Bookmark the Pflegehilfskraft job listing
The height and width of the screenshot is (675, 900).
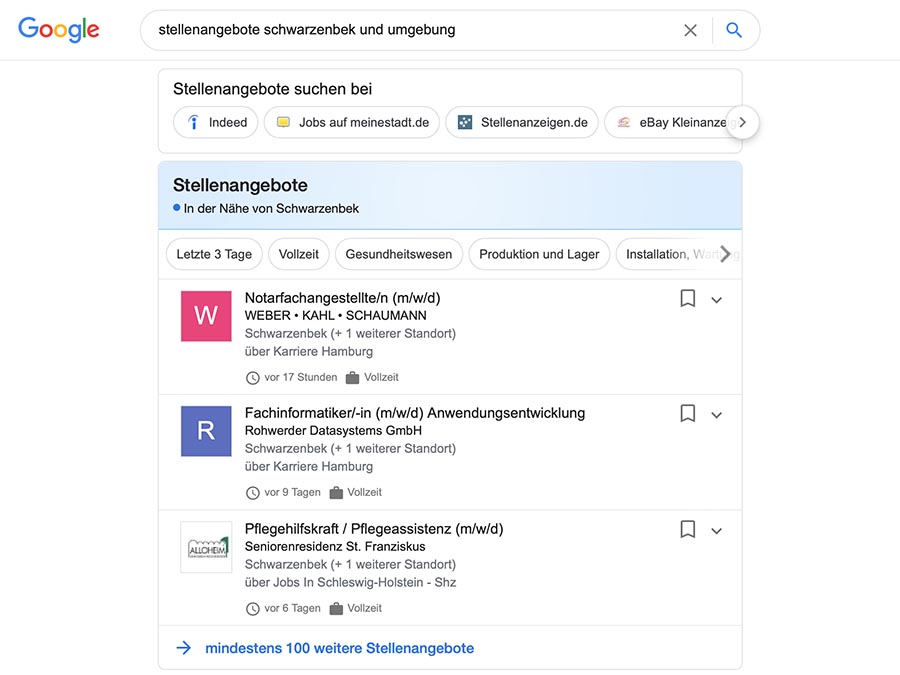687,530
